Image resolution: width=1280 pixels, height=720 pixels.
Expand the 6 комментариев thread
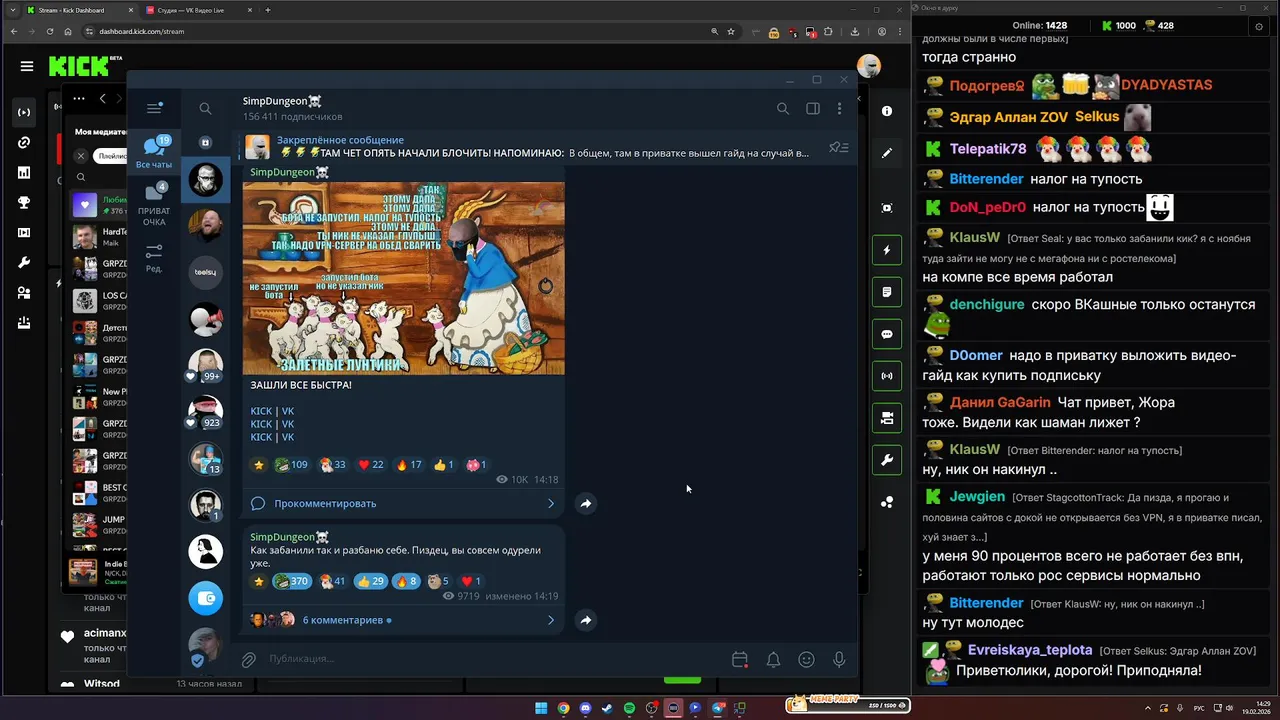[403, 620]
